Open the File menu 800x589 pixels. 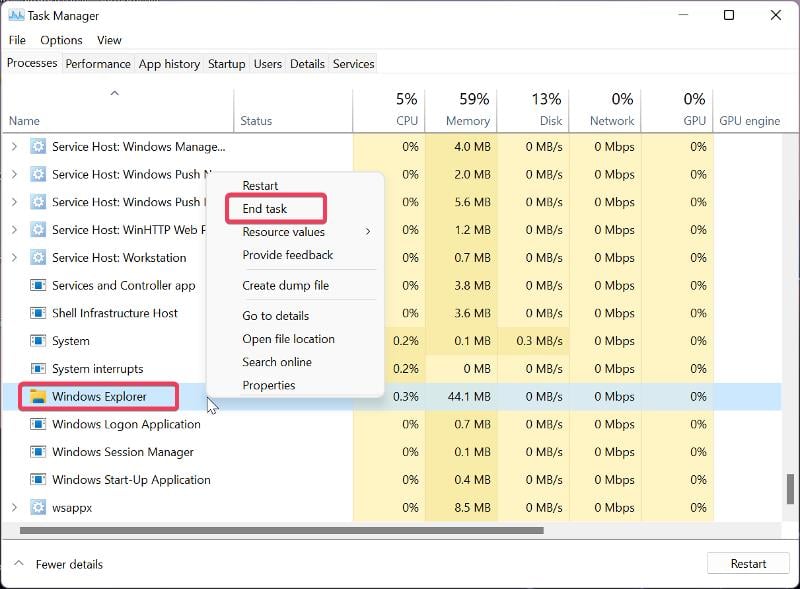pos(17,40)
